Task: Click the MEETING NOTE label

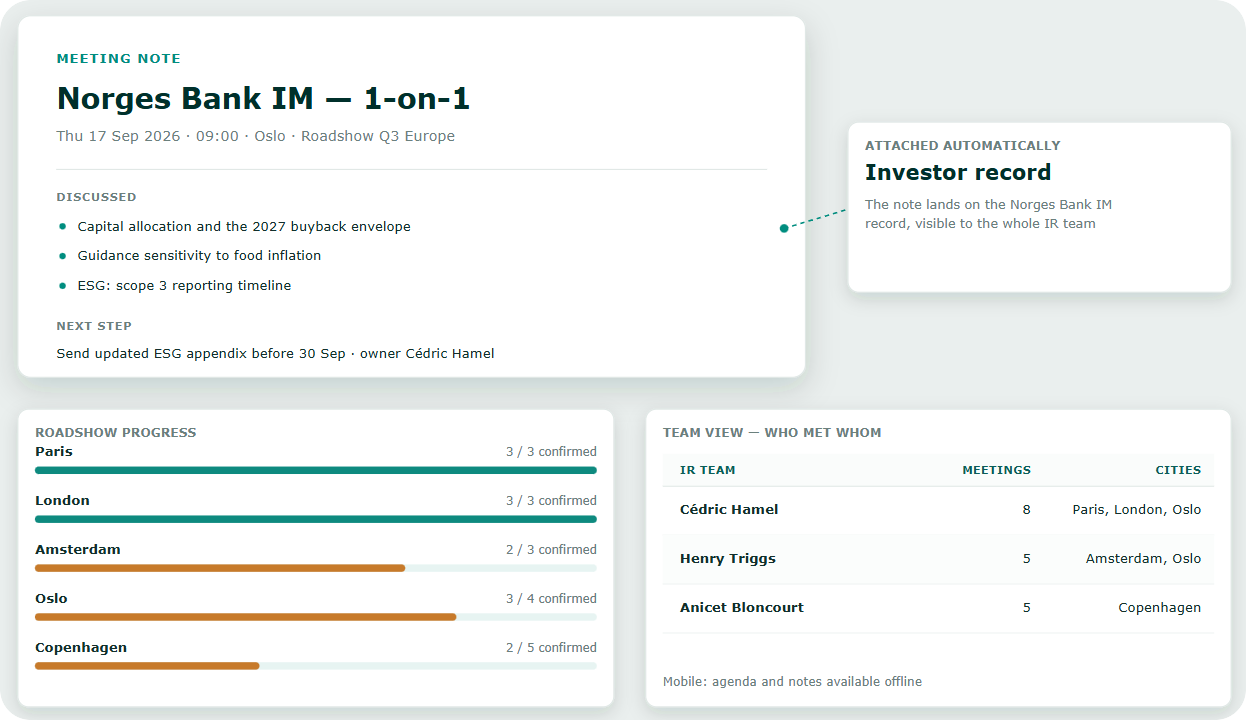Action: pos(119,59)
